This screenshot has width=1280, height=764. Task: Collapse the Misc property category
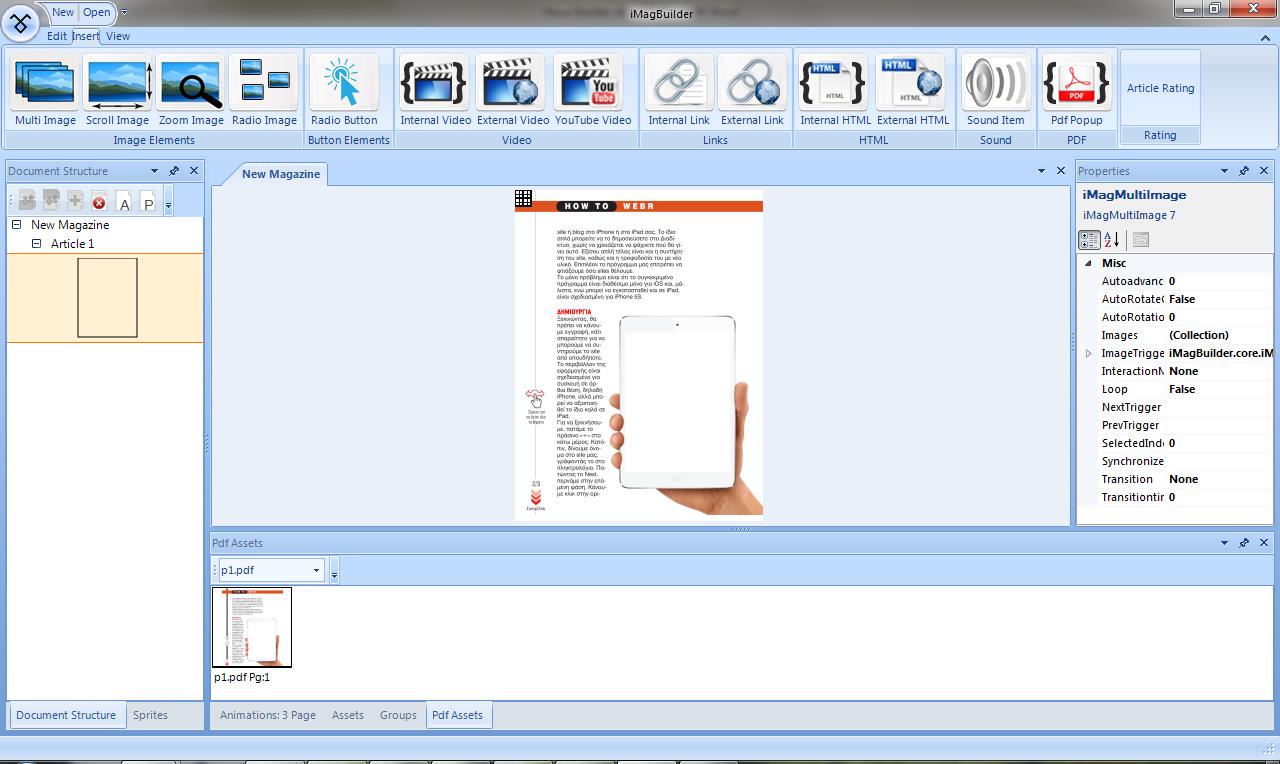pyautogui.click(x=1089, y=263)
